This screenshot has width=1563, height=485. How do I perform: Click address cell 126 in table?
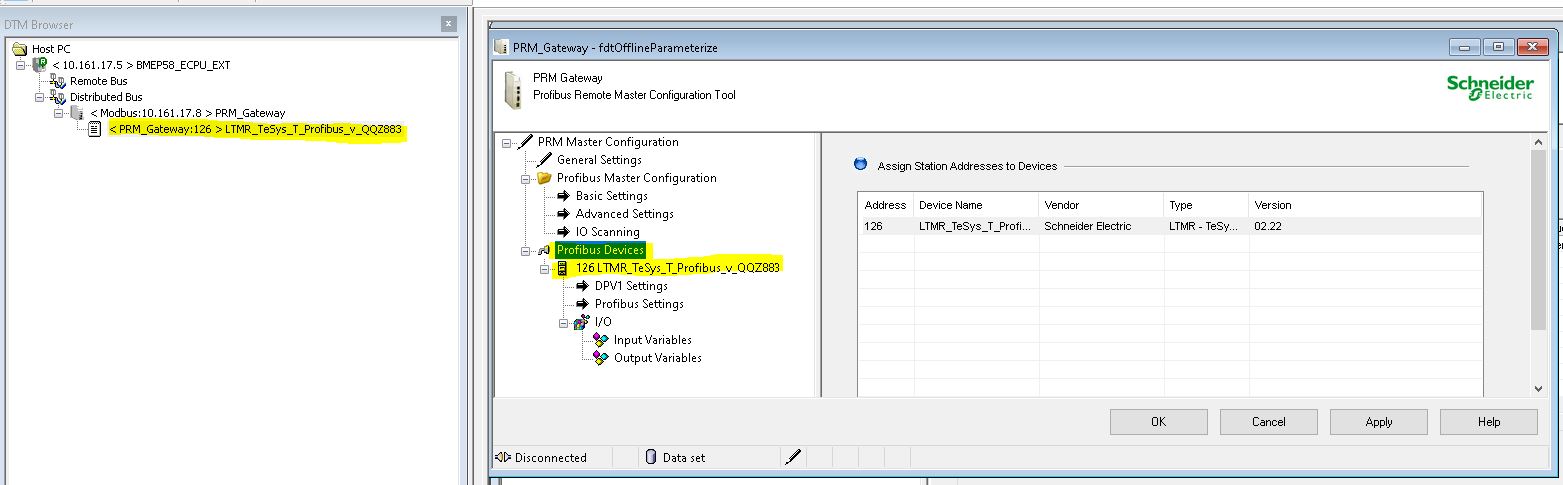point(885,226)
